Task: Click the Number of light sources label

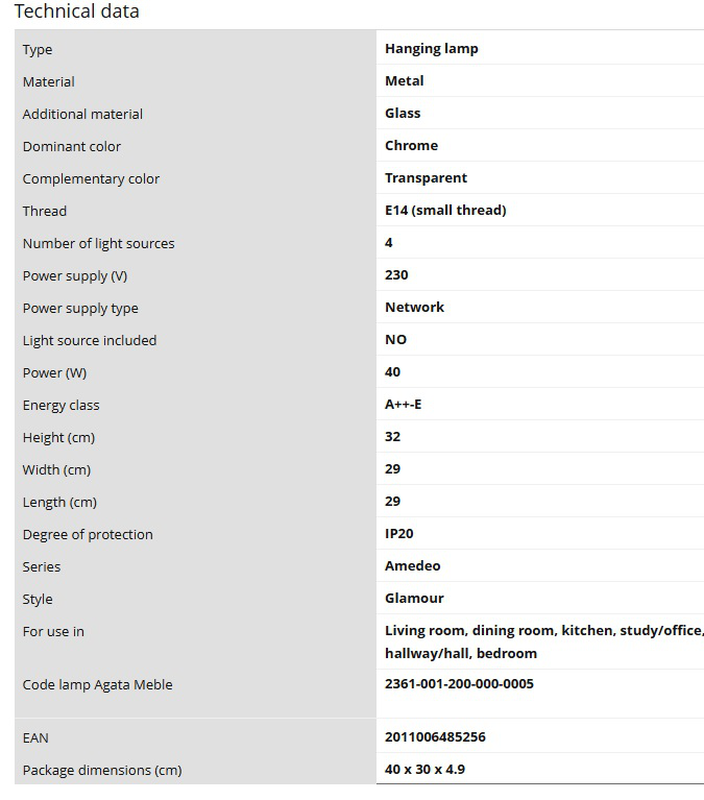Action: 98,243
